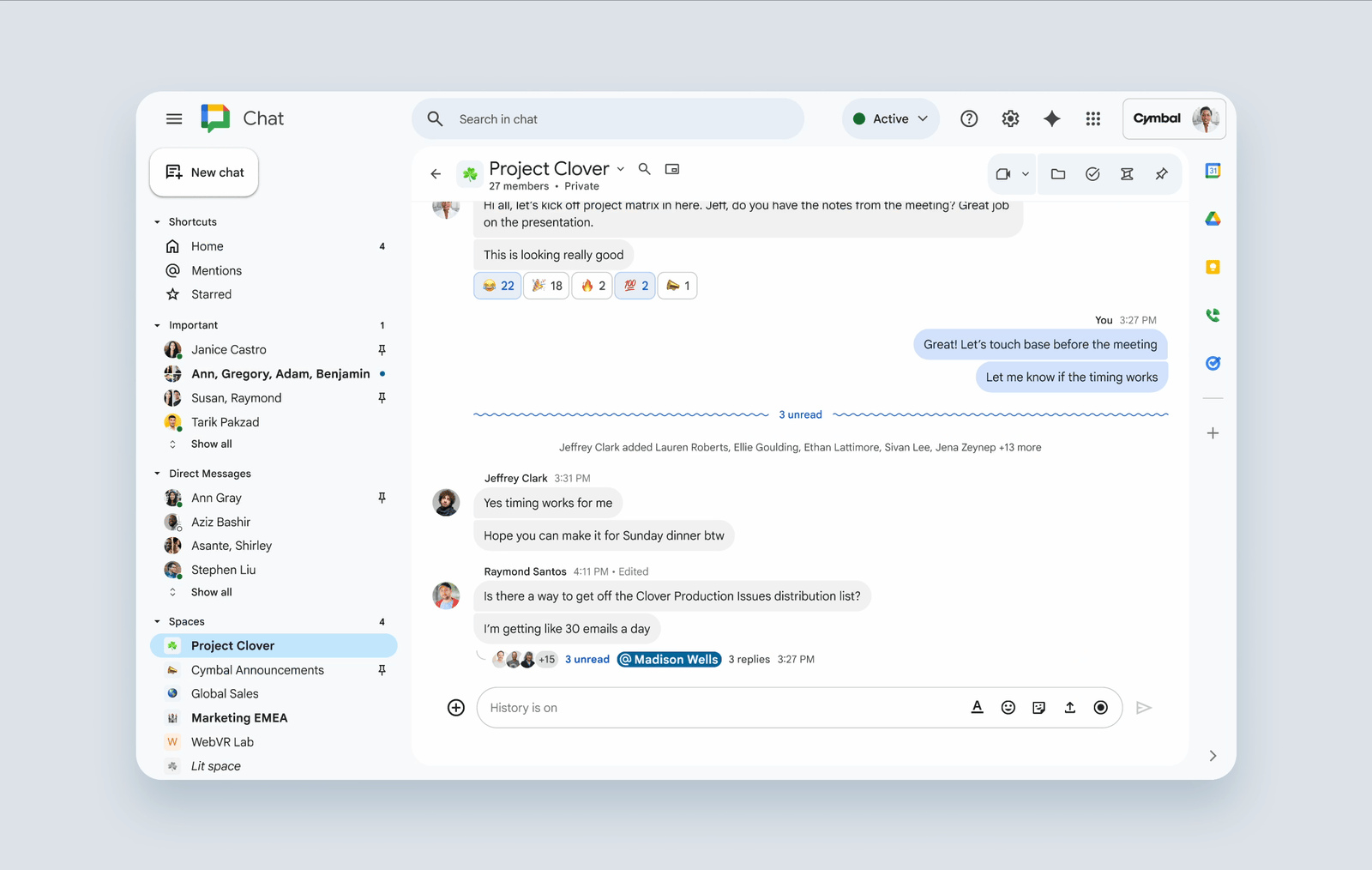Open Google Keep in the side panel
1372x870 pixels.
1213,267
